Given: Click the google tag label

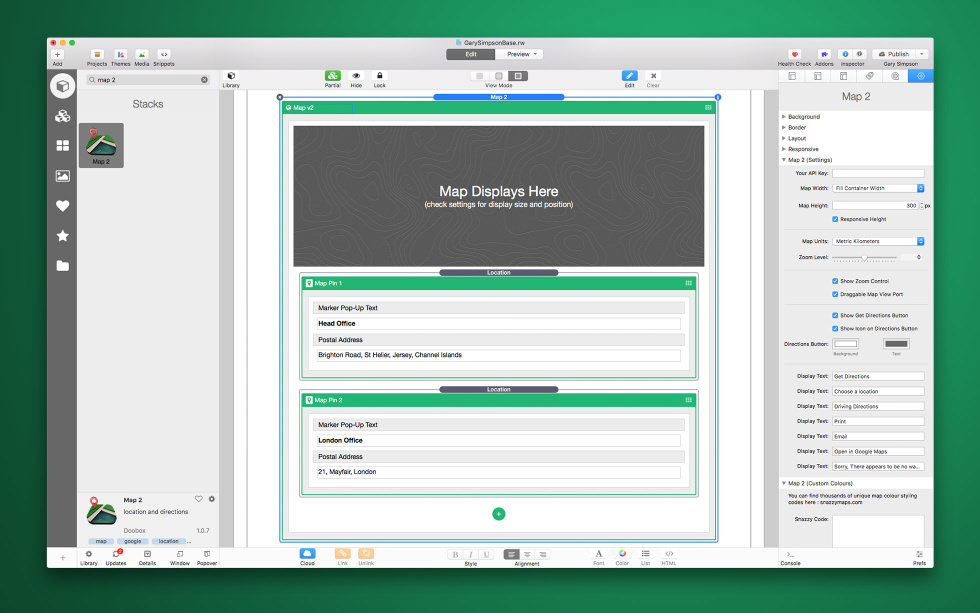Looking at the screenshot, I should [132, 541].
